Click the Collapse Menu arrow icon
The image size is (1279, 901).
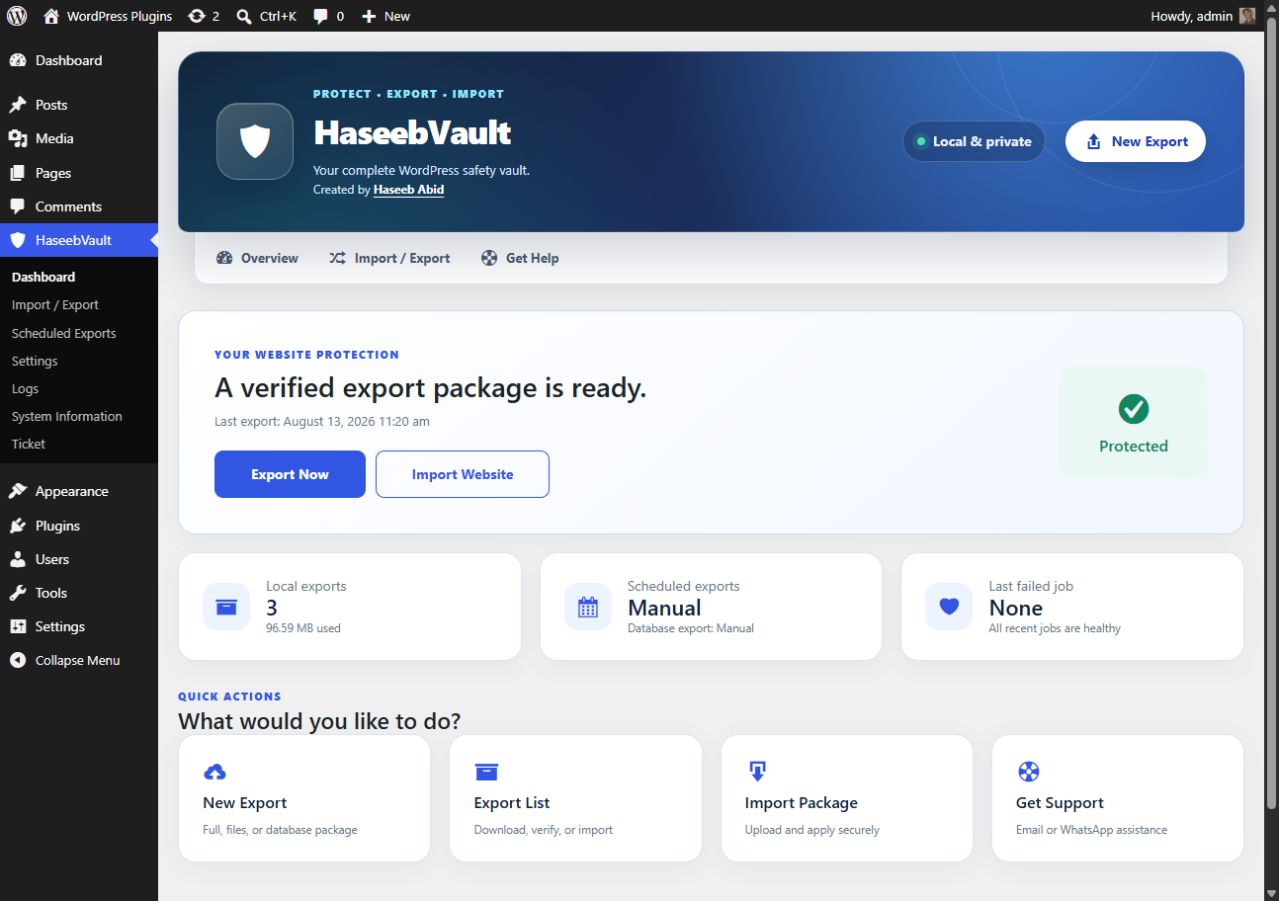coord(18,660)
